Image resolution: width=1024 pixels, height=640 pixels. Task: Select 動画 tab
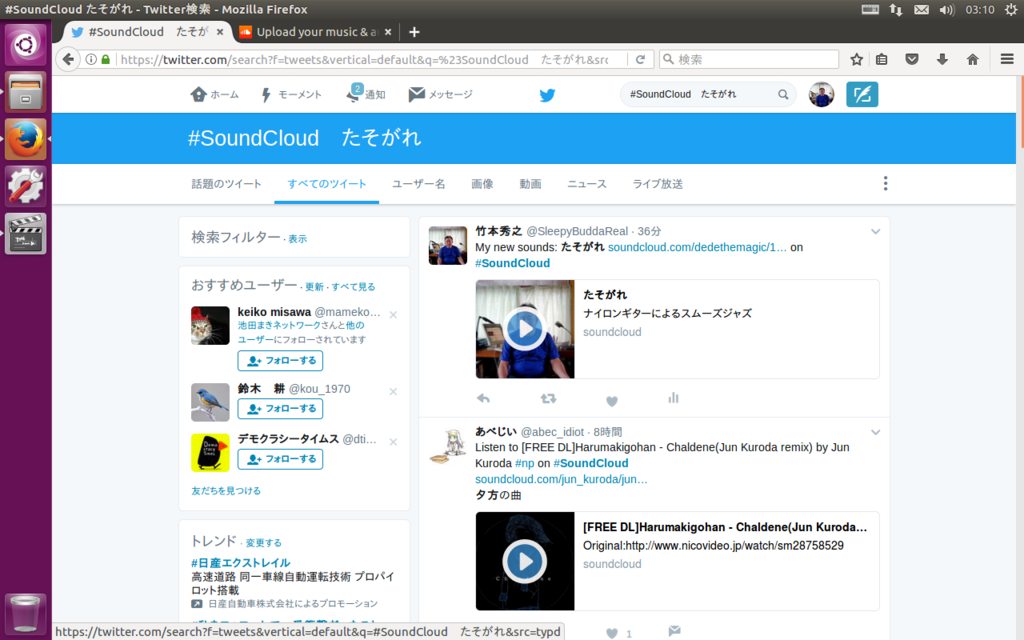530,184
